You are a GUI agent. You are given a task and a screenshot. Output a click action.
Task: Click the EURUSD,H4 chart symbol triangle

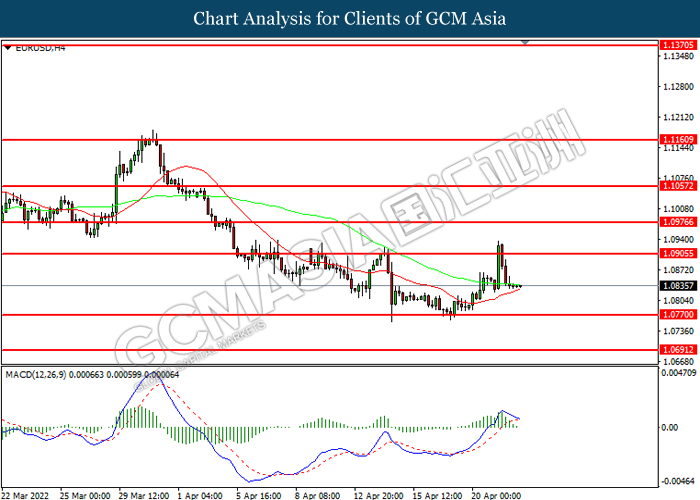(x=9, y=48)
